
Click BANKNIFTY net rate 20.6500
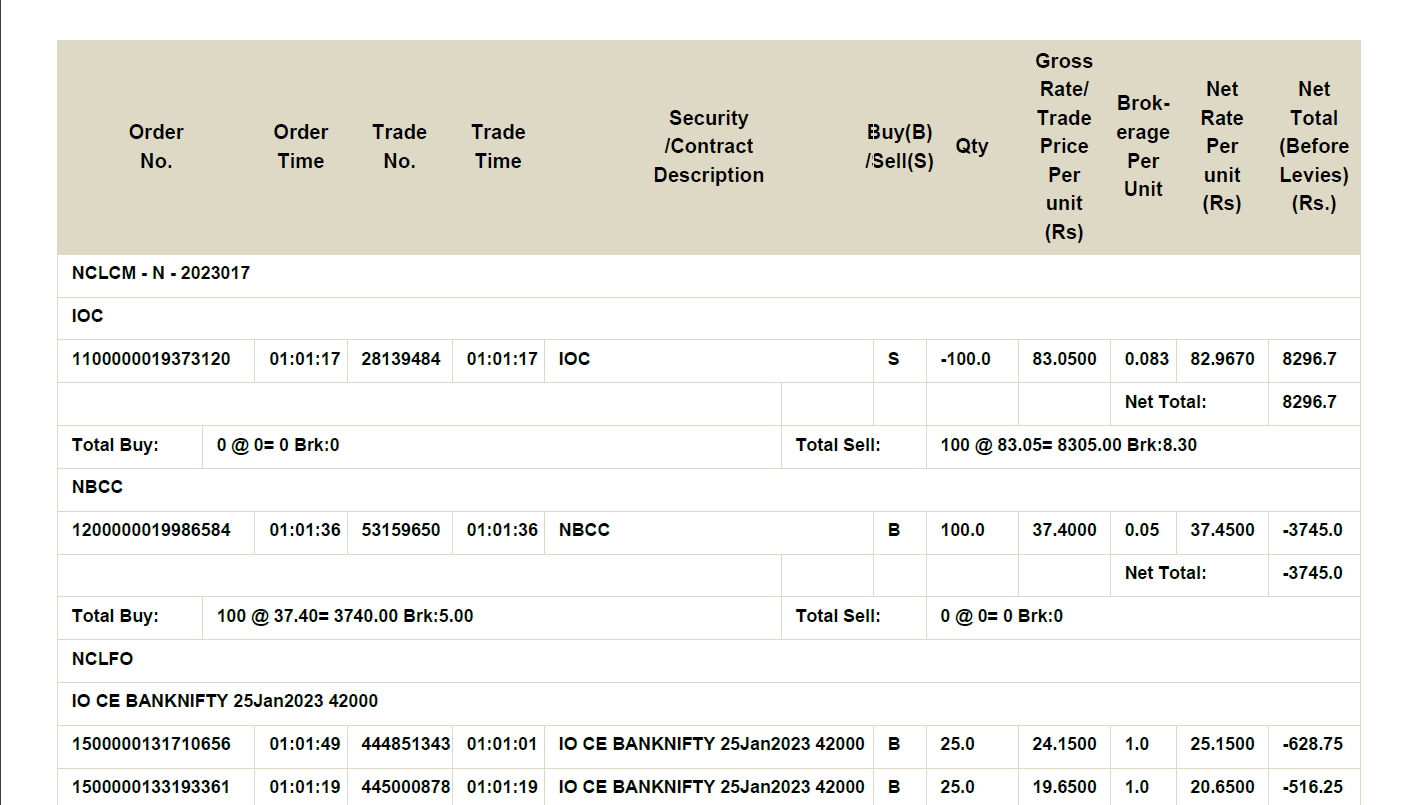(1222, 787)
